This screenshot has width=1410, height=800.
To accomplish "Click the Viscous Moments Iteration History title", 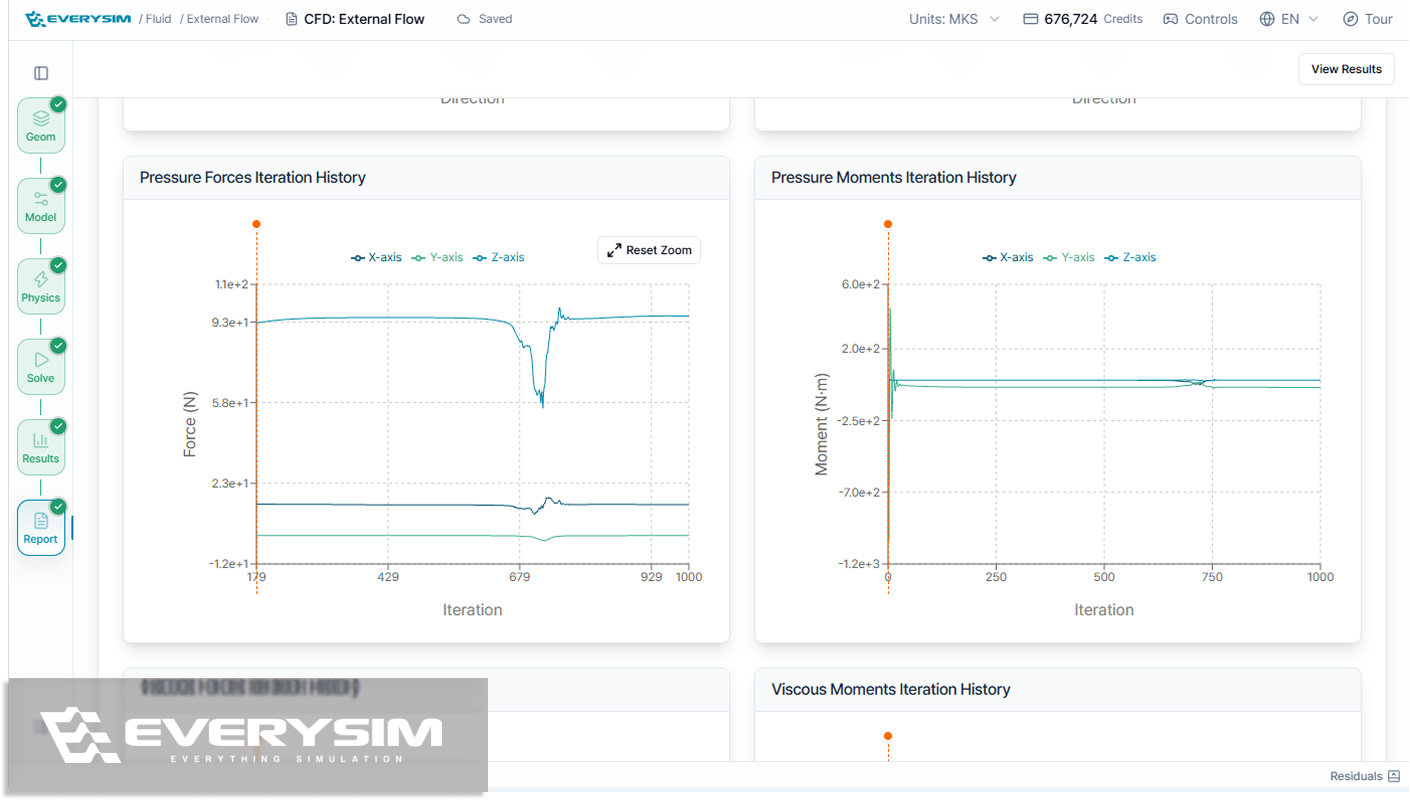I will pyautogui.click(x=891, y=689).
